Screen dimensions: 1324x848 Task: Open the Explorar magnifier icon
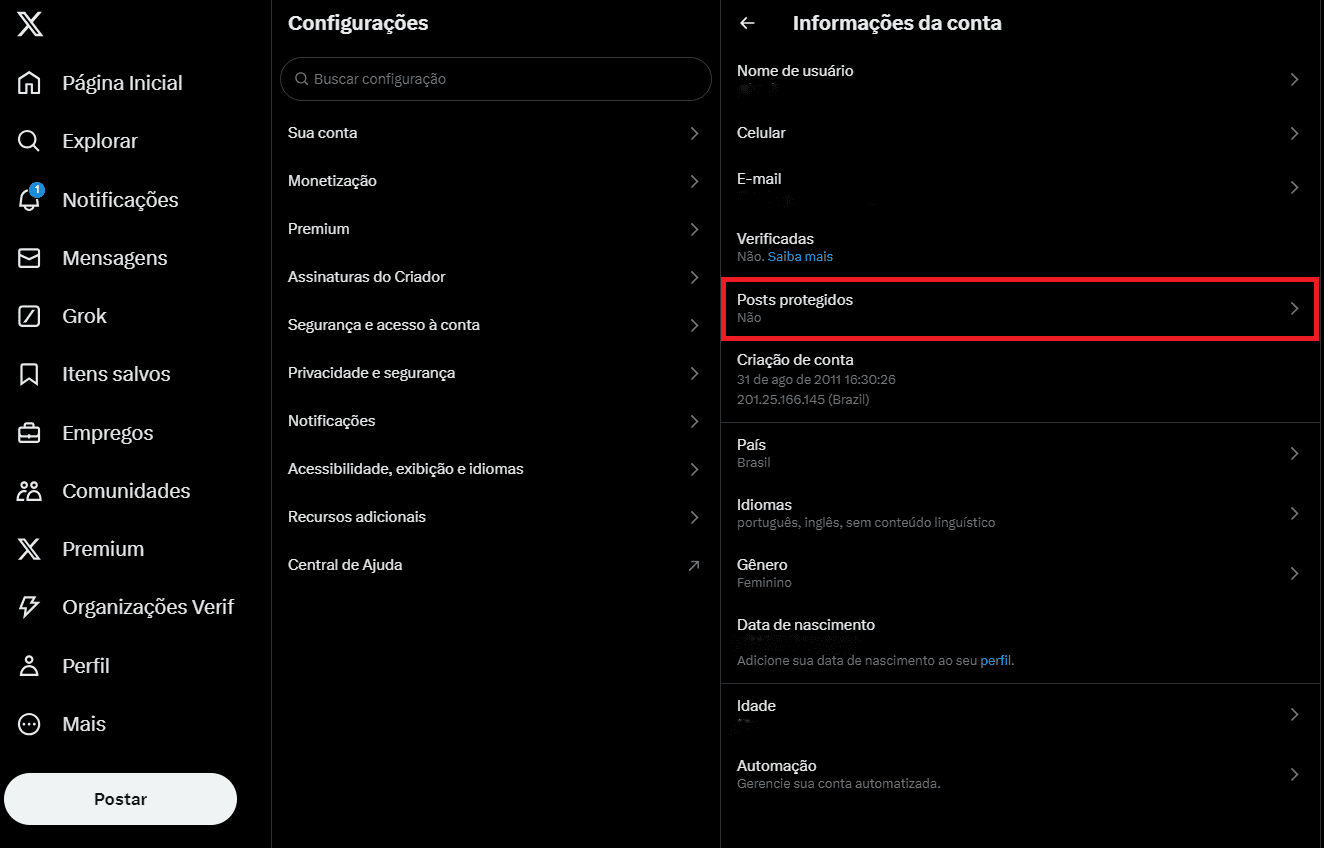click(x=30, y=141)
